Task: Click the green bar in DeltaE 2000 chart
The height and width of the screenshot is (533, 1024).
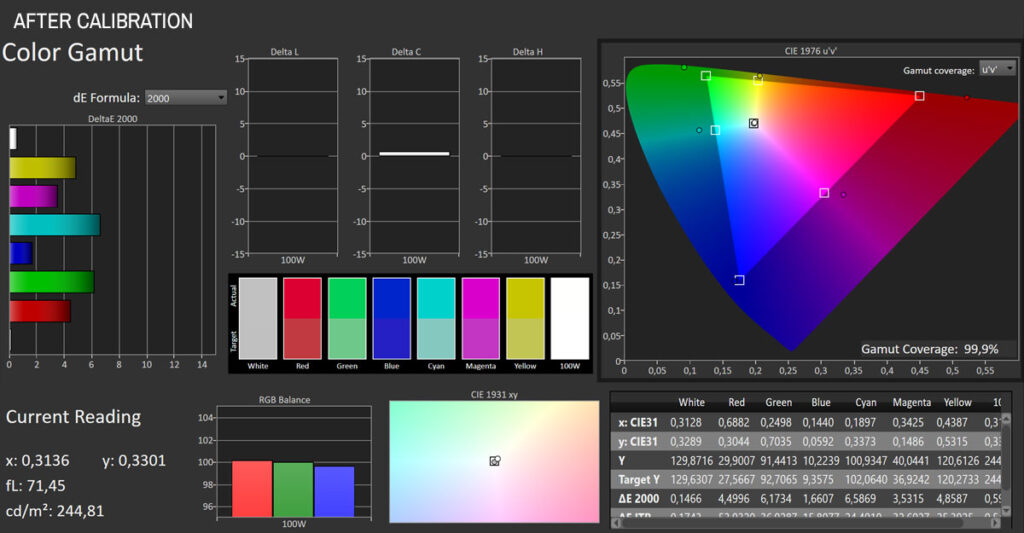Action: point(52,282)
